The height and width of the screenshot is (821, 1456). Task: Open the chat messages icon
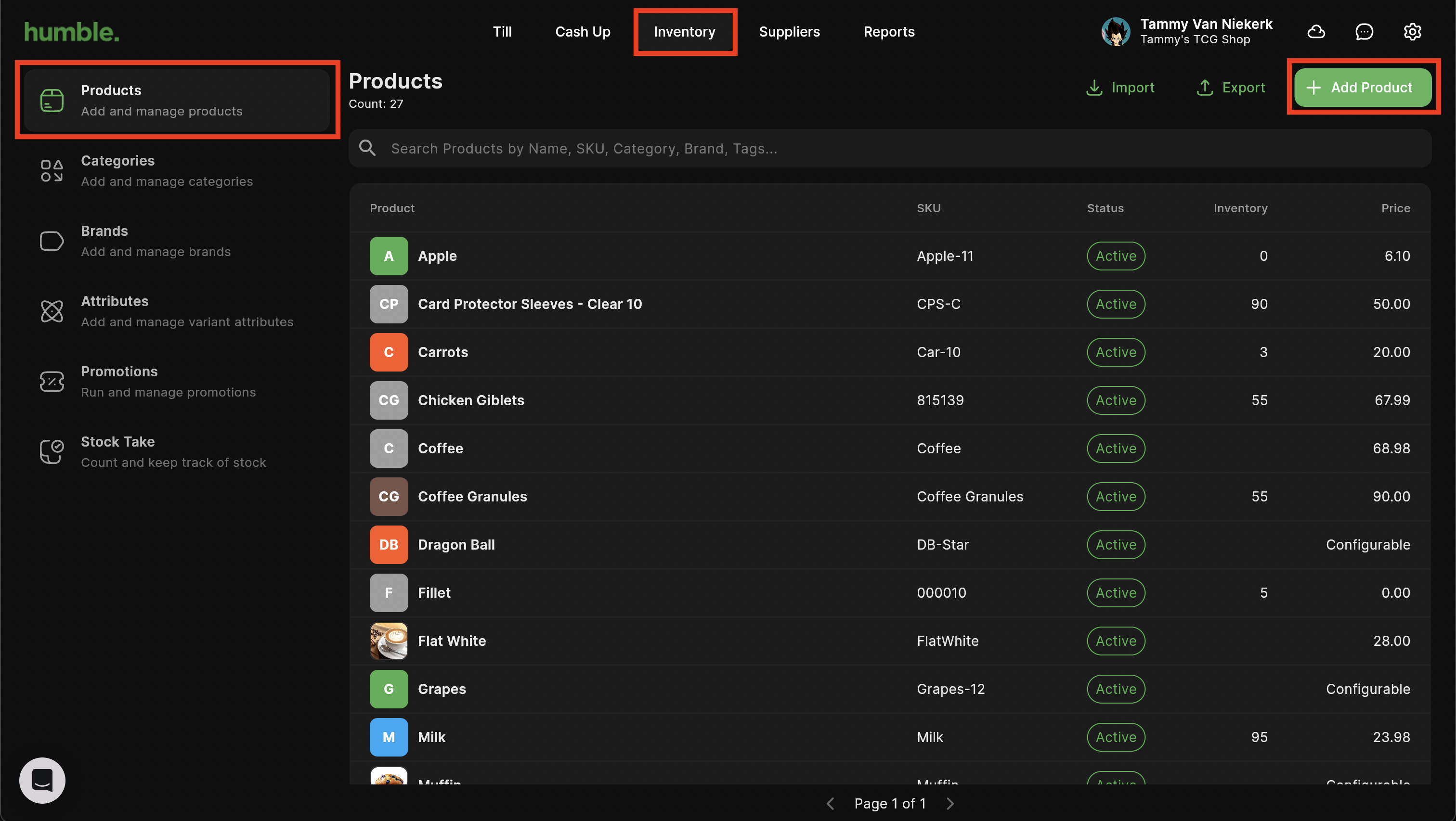pyautogui.click(x=1364, y=32)
